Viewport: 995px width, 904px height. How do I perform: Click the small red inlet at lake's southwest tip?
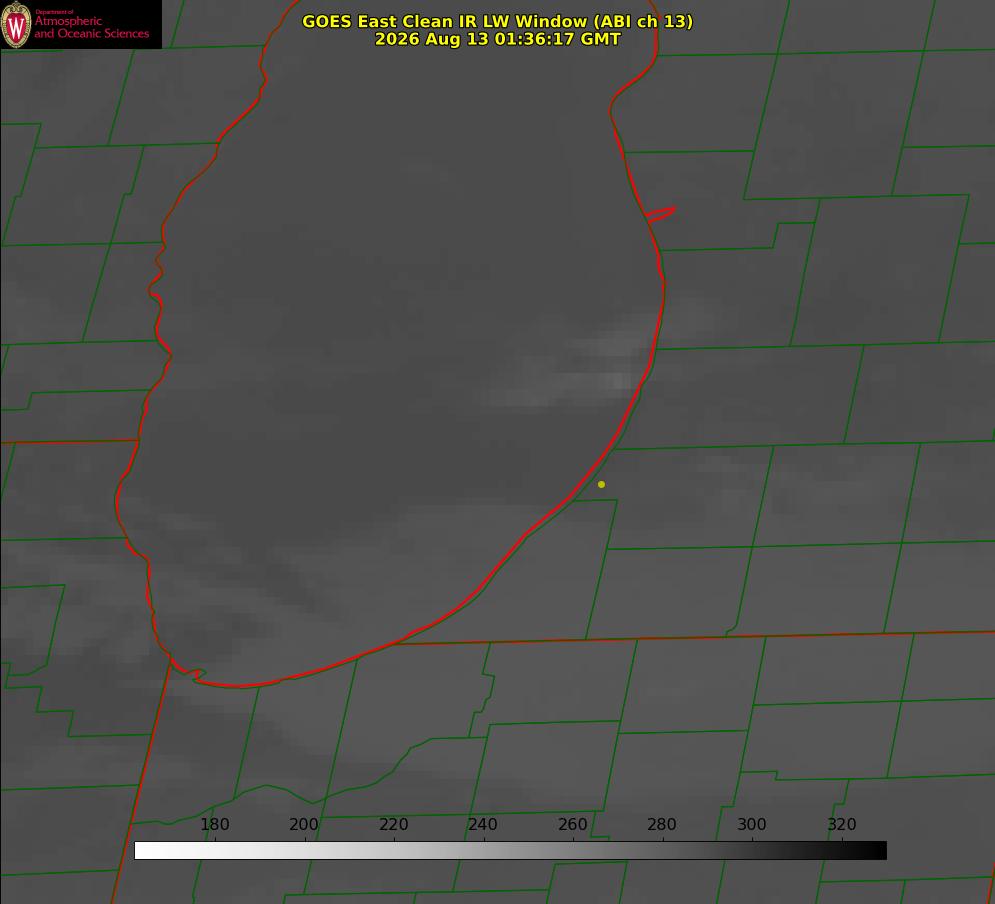coord(195,674)
